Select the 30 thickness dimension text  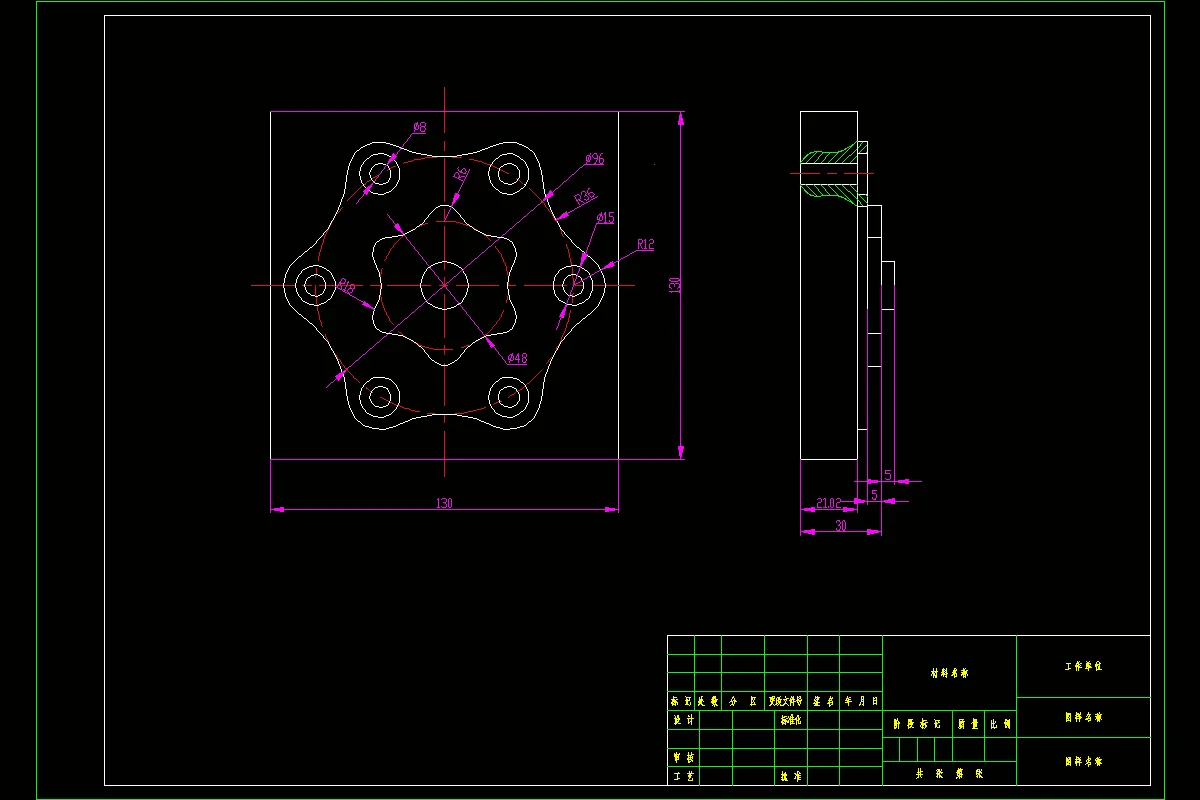(x=840, y=525)
